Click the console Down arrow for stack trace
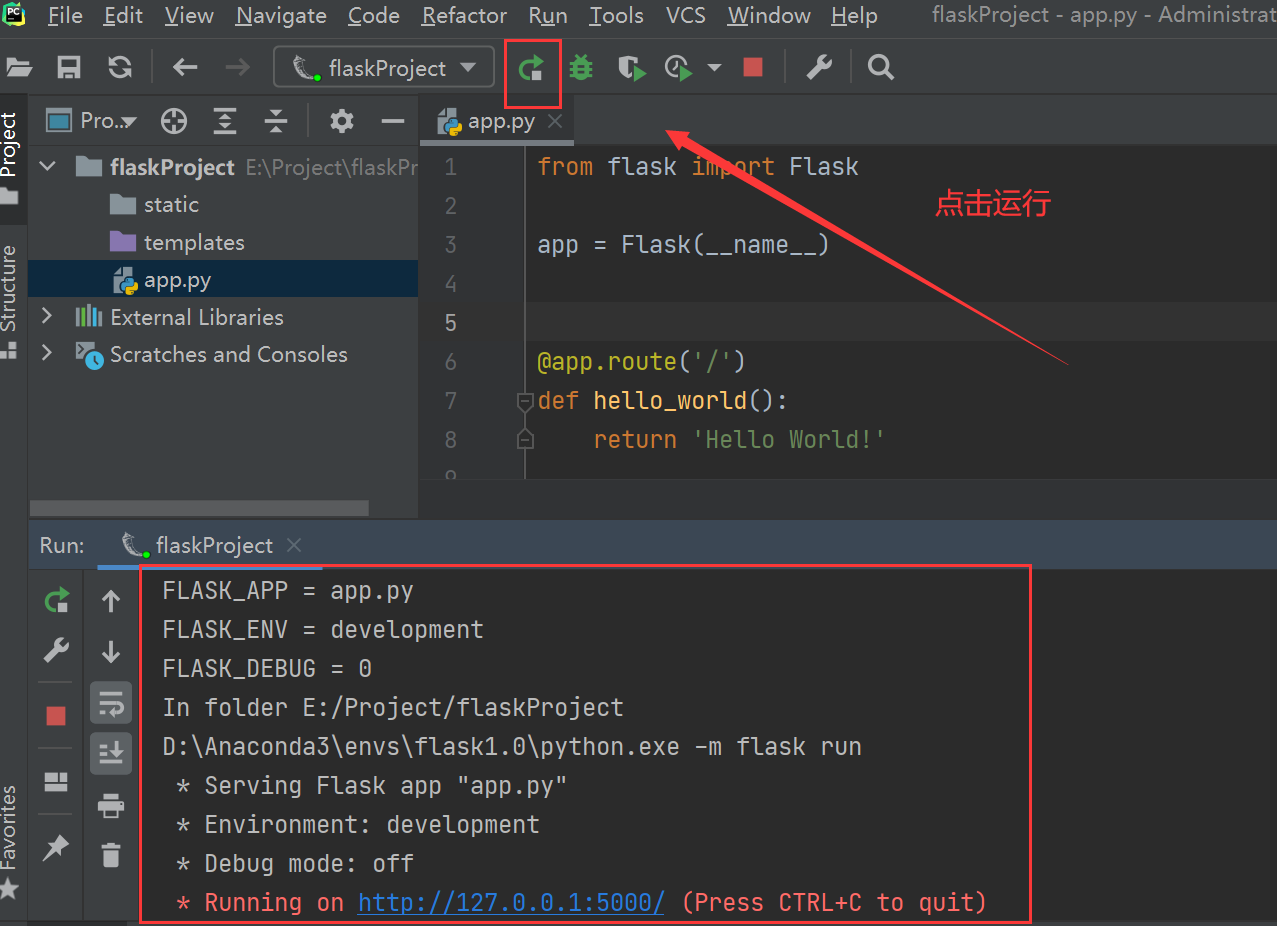The height and width of the screenshot is (926, 1277). coord(111,651)
